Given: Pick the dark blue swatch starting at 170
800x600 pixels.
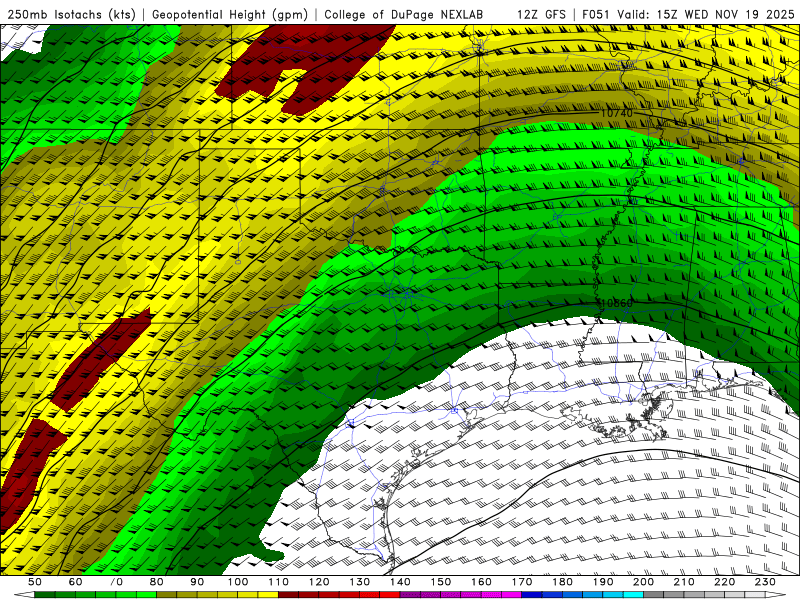Looking at the screenshot, I should coord(532,594).
